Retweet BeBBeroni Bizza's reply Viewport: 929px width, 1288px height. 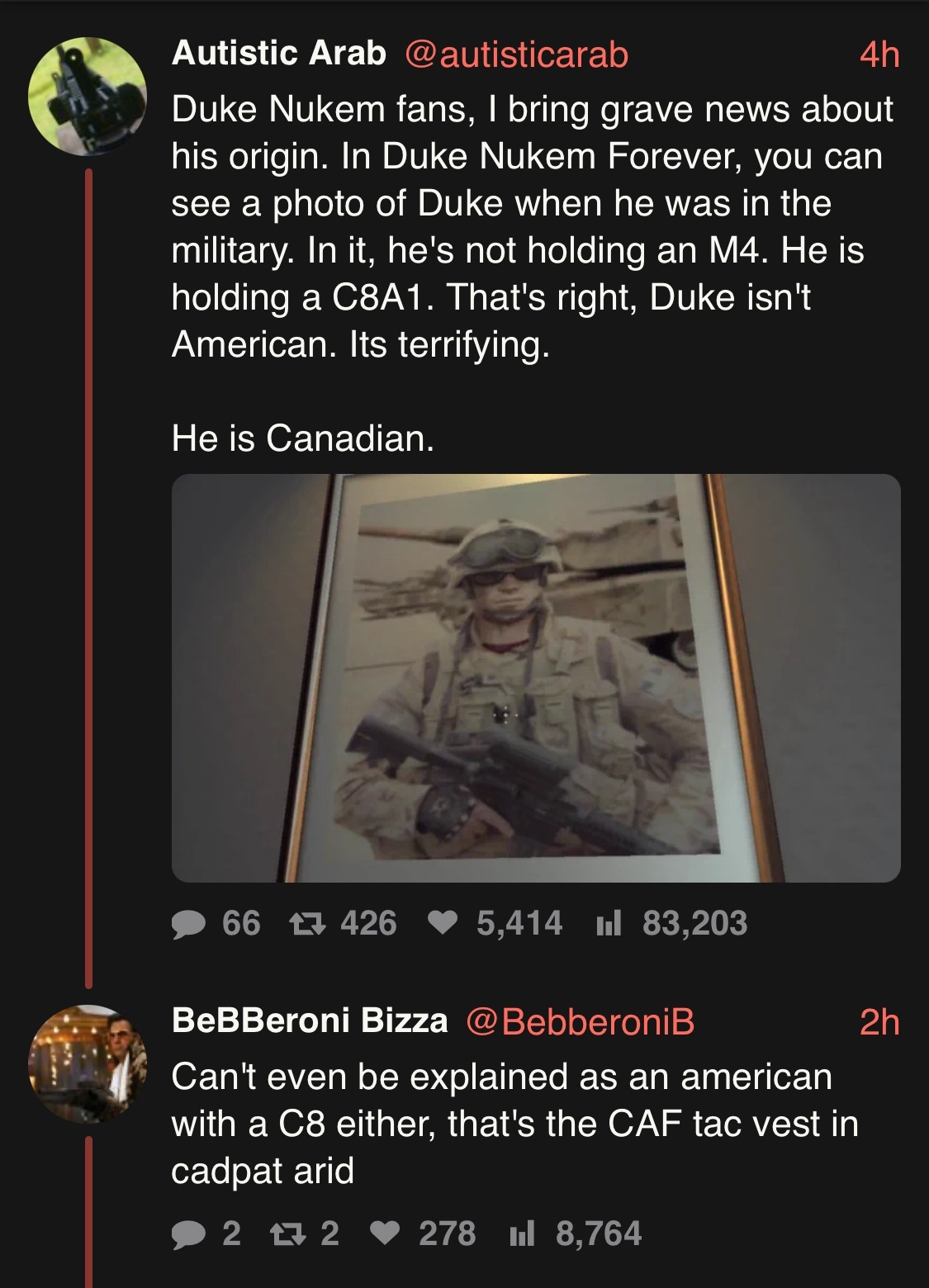287,1234
